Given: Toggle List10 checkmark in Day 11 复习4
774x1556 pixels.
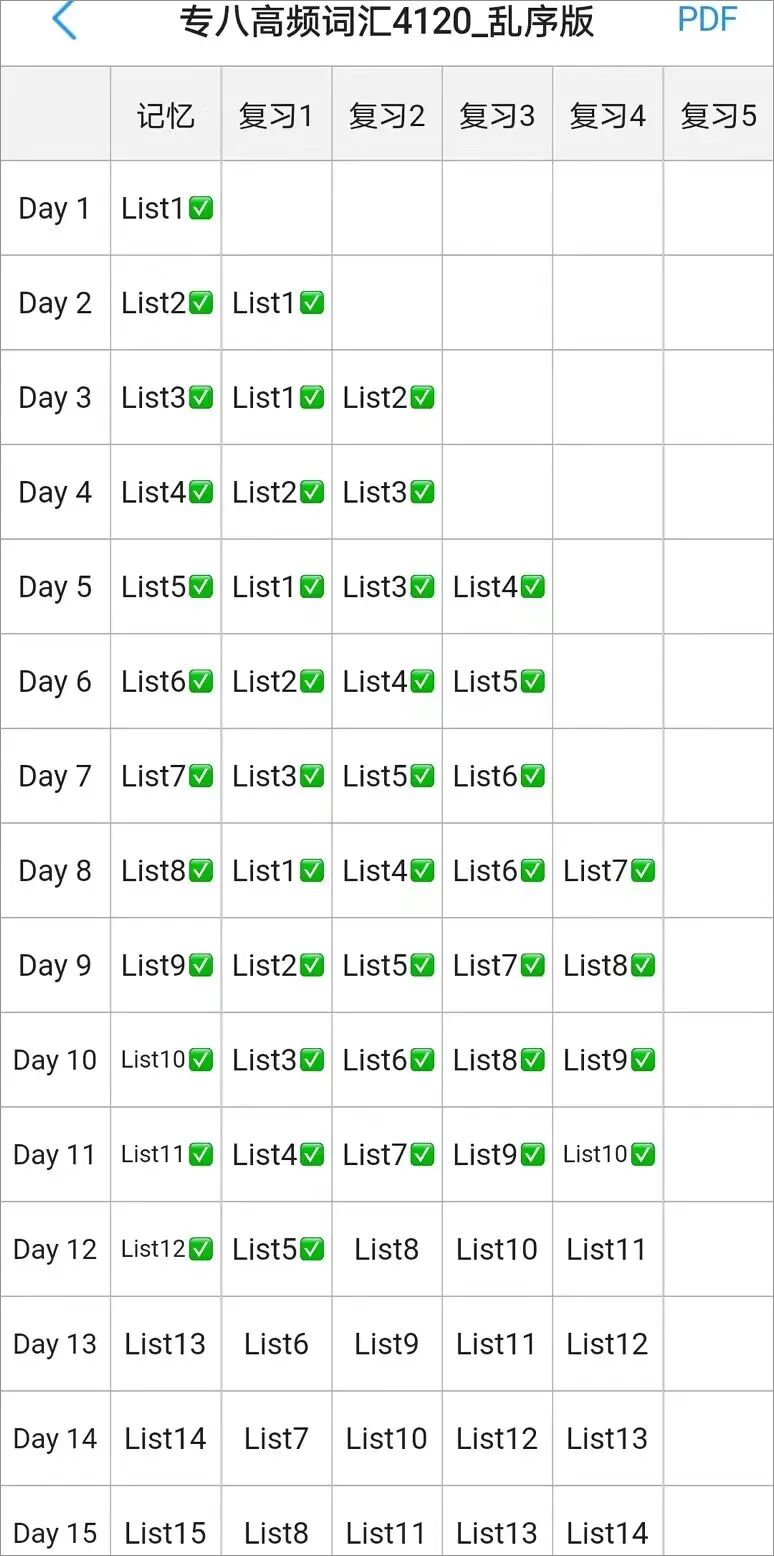Looking at the screenshot, I should pyautogui.click(x=643, y=1155).
